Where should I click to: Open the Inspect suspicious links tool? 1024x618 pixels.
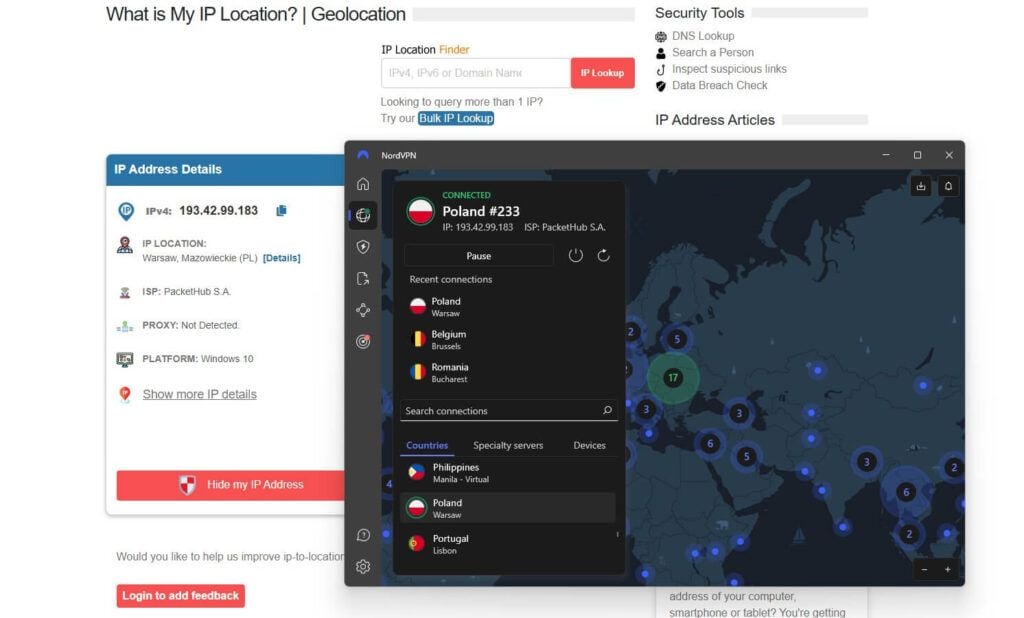[729, 69]
